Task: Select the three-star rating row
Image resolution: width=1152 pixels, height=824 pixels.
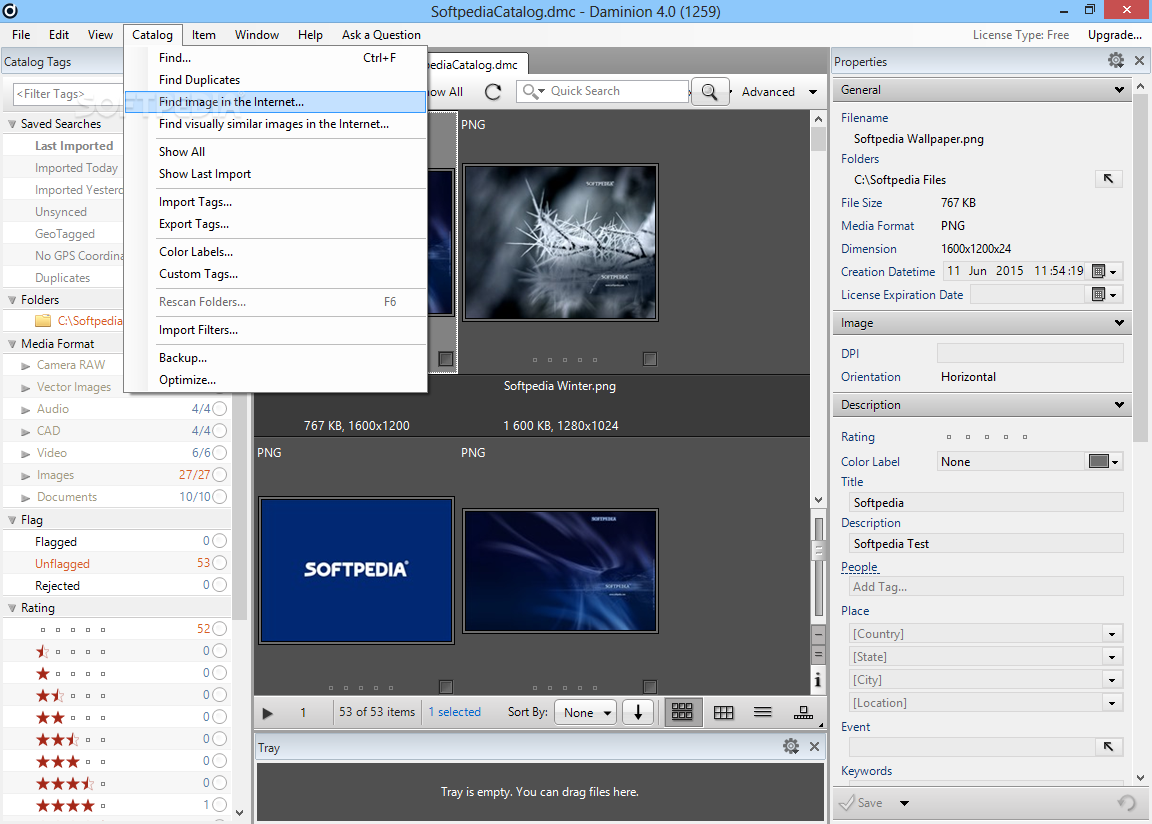Action: [118, 761]
